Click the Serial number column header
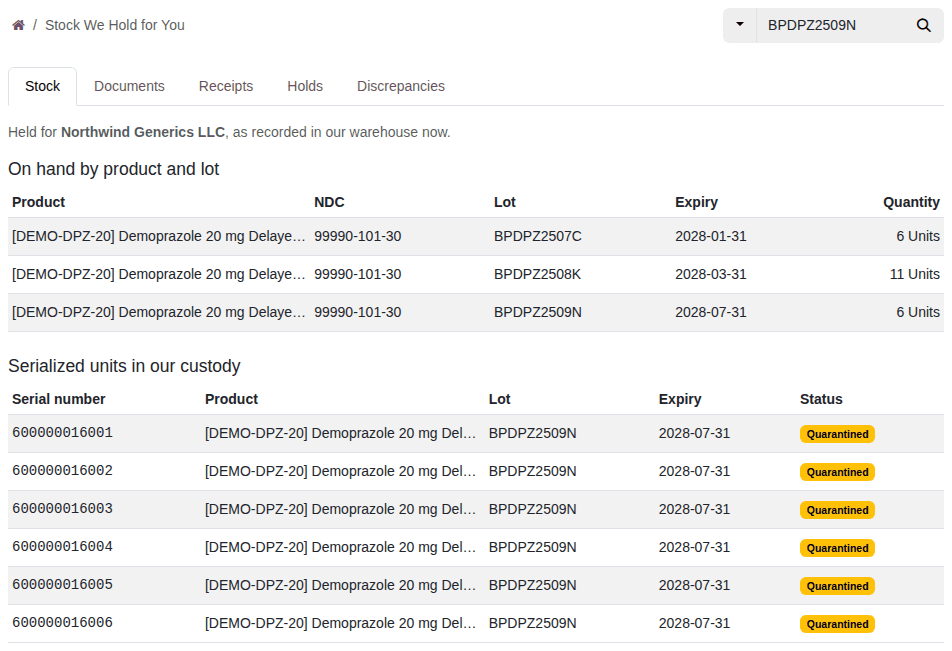Screen dimensions: 952x651 pos(59,399)
